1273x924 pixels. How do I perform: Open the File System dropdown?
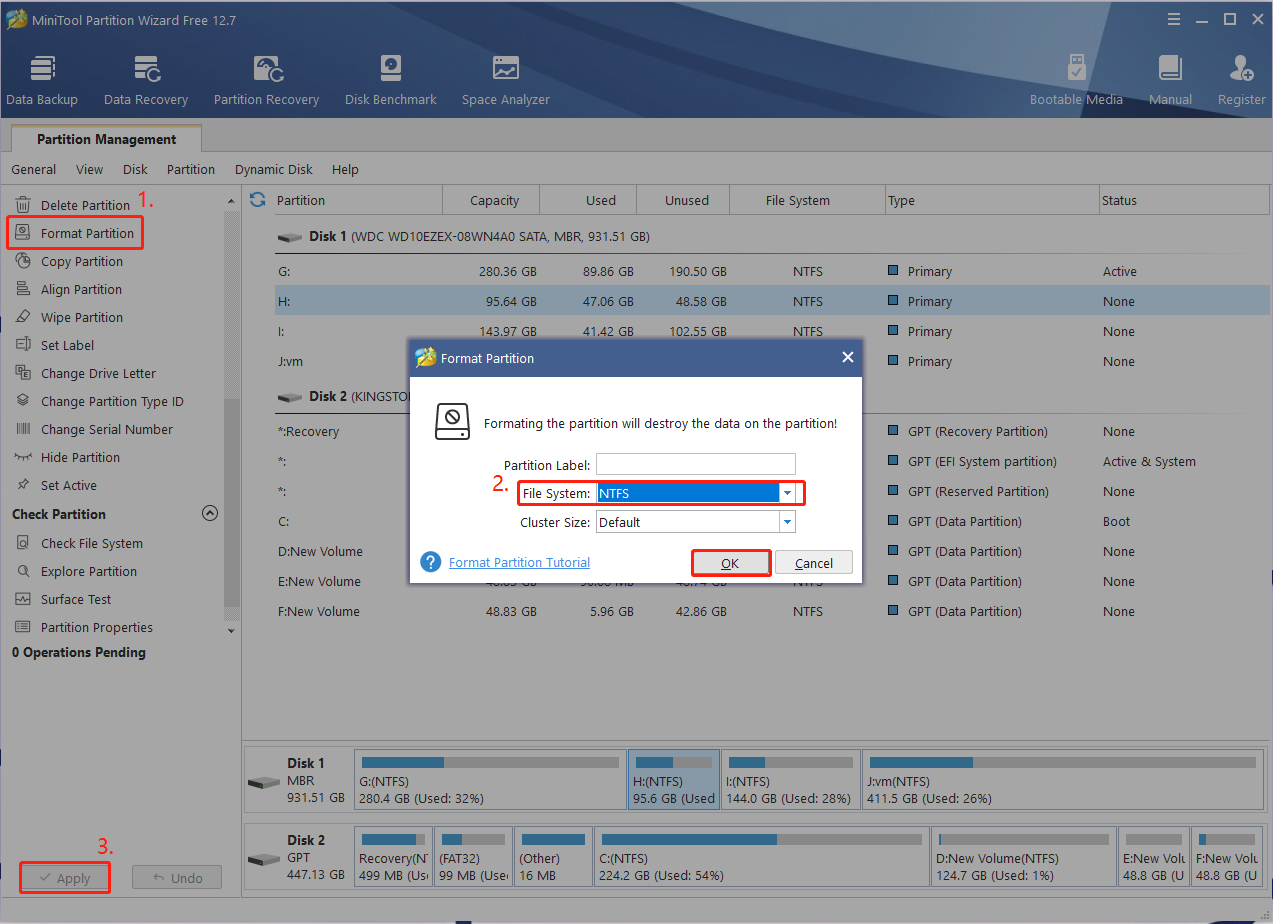click(787, 492)
